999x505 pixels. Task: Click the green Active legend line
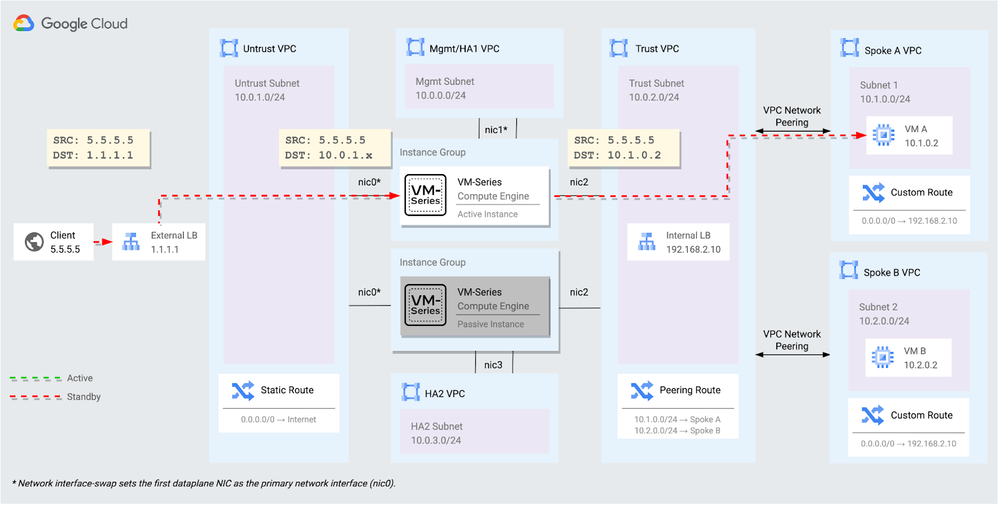pyautogui.click(x=35, y=378)
